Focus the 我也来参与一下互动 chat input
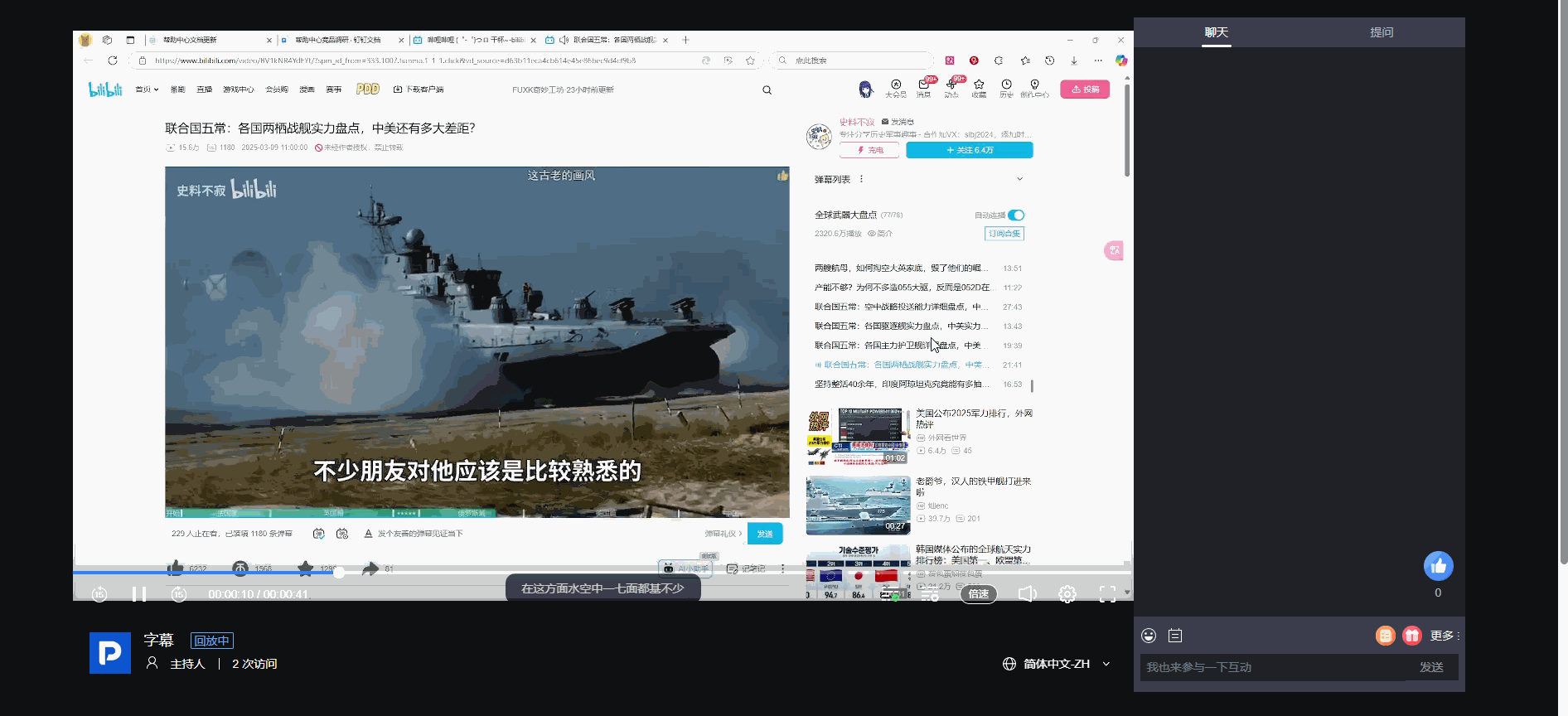 click(1273, 667)
